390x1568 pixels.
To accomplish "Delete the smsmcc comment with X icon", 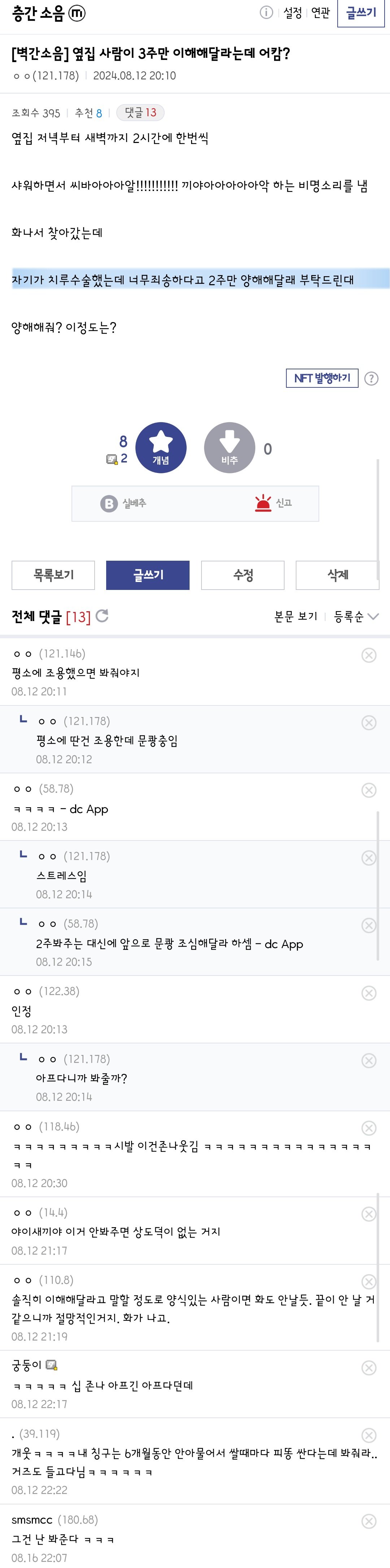I will (369, 1521).
